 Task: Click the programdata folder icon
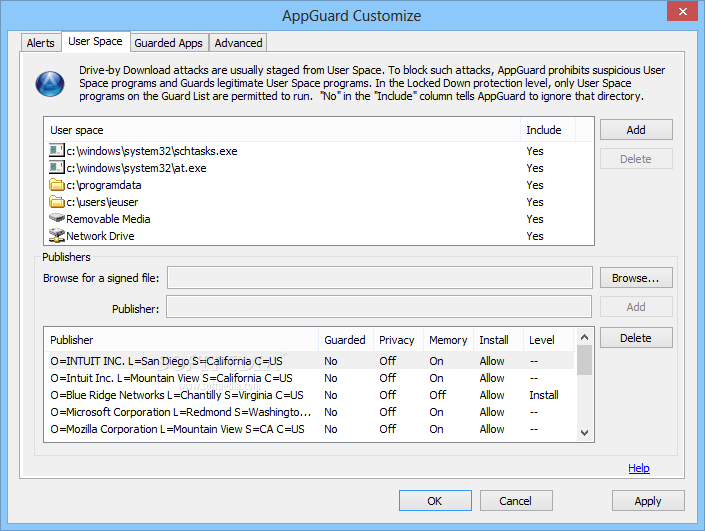click(57, 185)
